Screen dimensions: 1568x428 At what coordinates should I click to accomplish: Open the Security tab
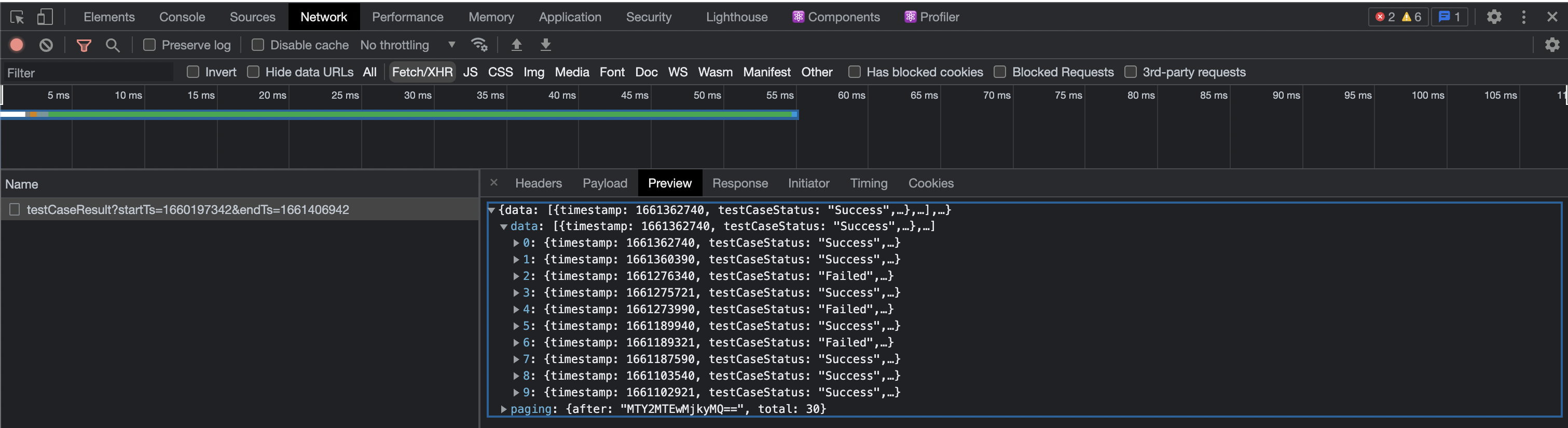click(x=648, y=17)
